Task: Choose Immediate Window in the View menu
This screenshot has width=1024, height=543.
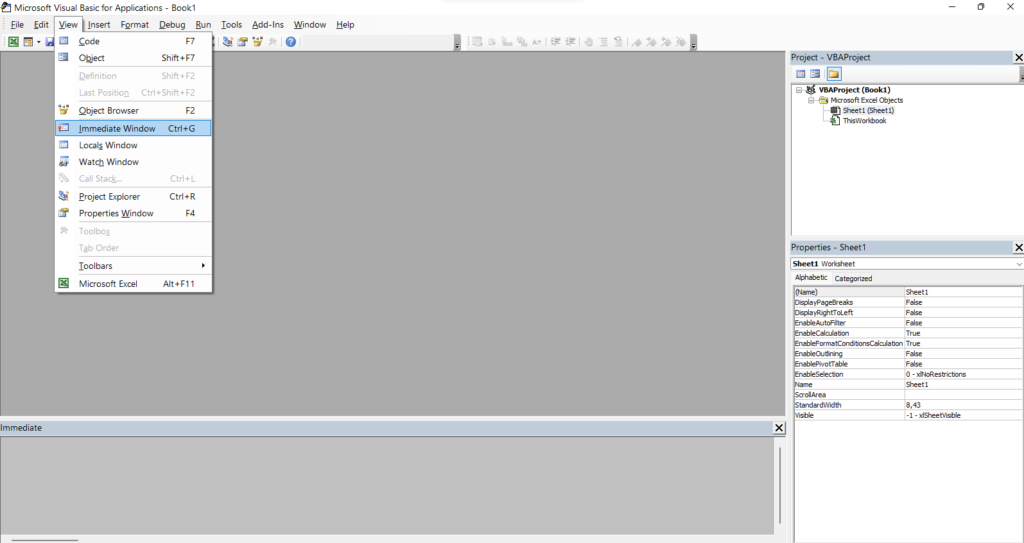Action: (133, 129)
